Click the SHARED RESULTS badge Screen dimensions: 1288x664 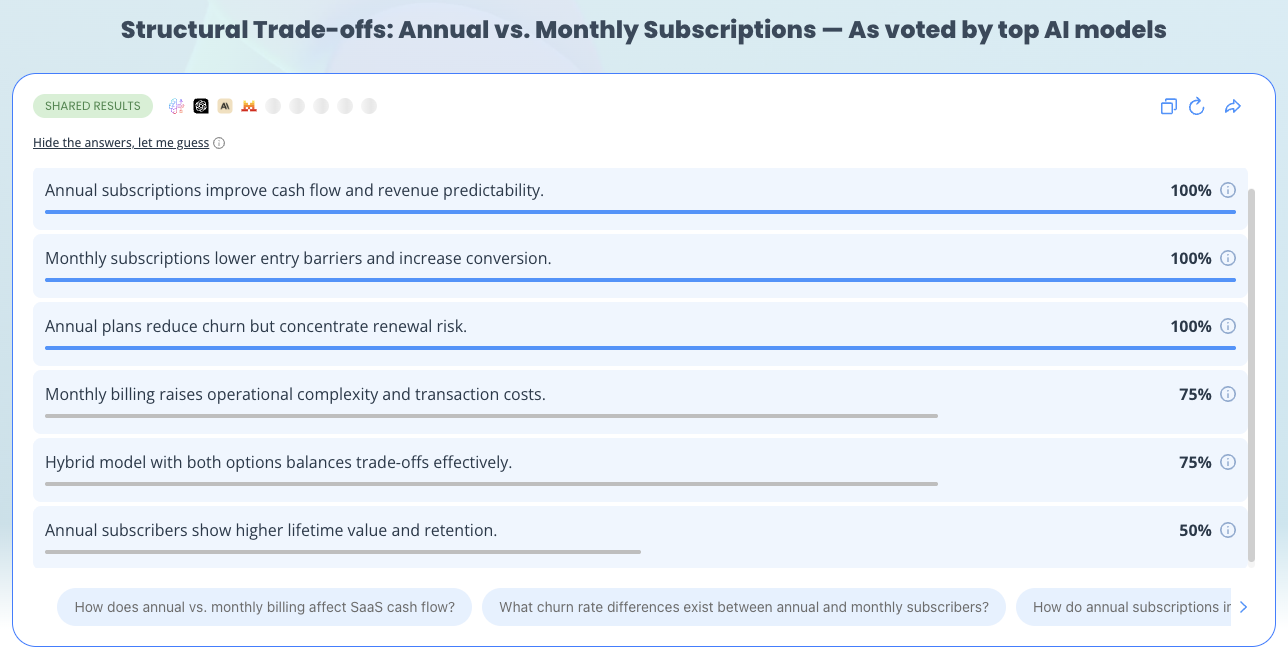point(93,106)
